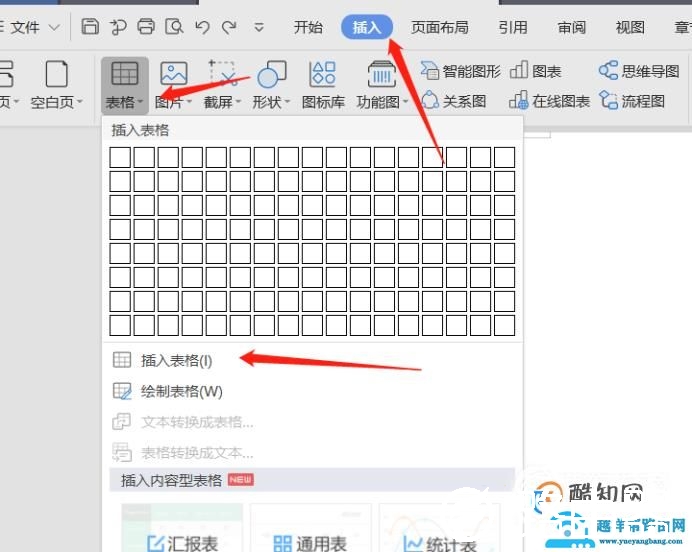
Task: Insert a 关系图 relationship diagram
Action: click(454, 101)
